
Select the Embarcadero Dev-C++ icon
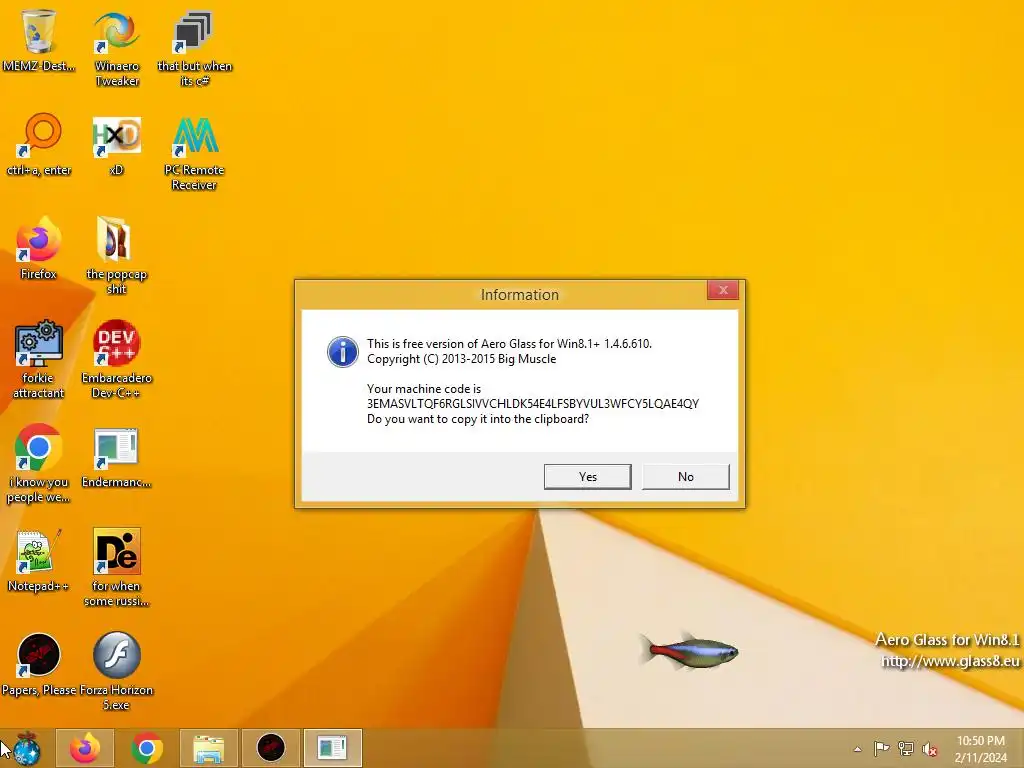pyautogui.click(x=116, y=360)
